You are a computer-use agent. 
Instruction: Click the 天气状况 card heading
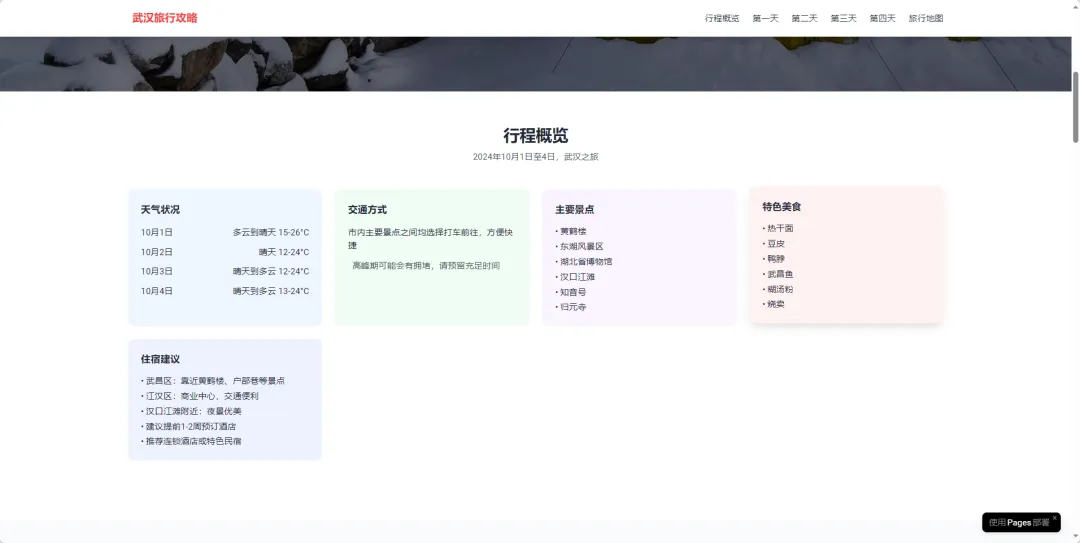tap(160, 210)
